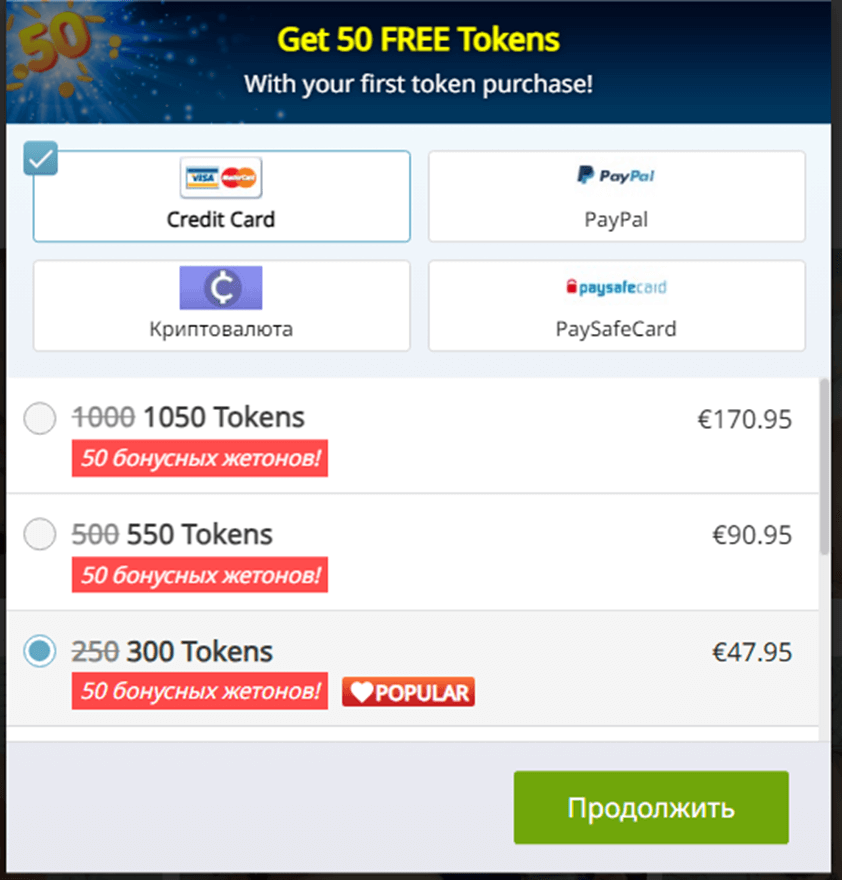Choose the PaySafeCard payment method label
842x880 pixels.
[616, 329]
